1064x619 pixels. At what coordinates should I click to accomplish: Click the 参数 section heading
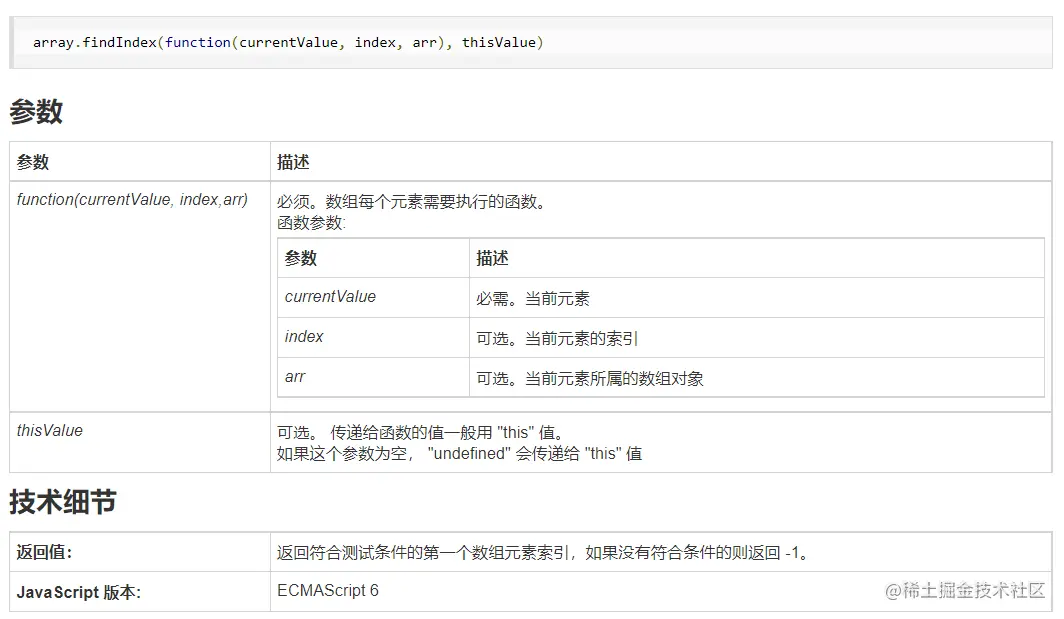pos(36,112)
